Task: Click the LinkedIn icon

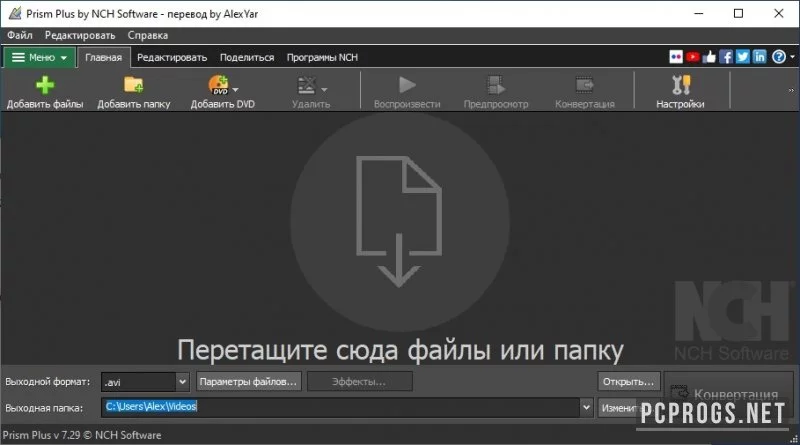Action: [760, 57]
